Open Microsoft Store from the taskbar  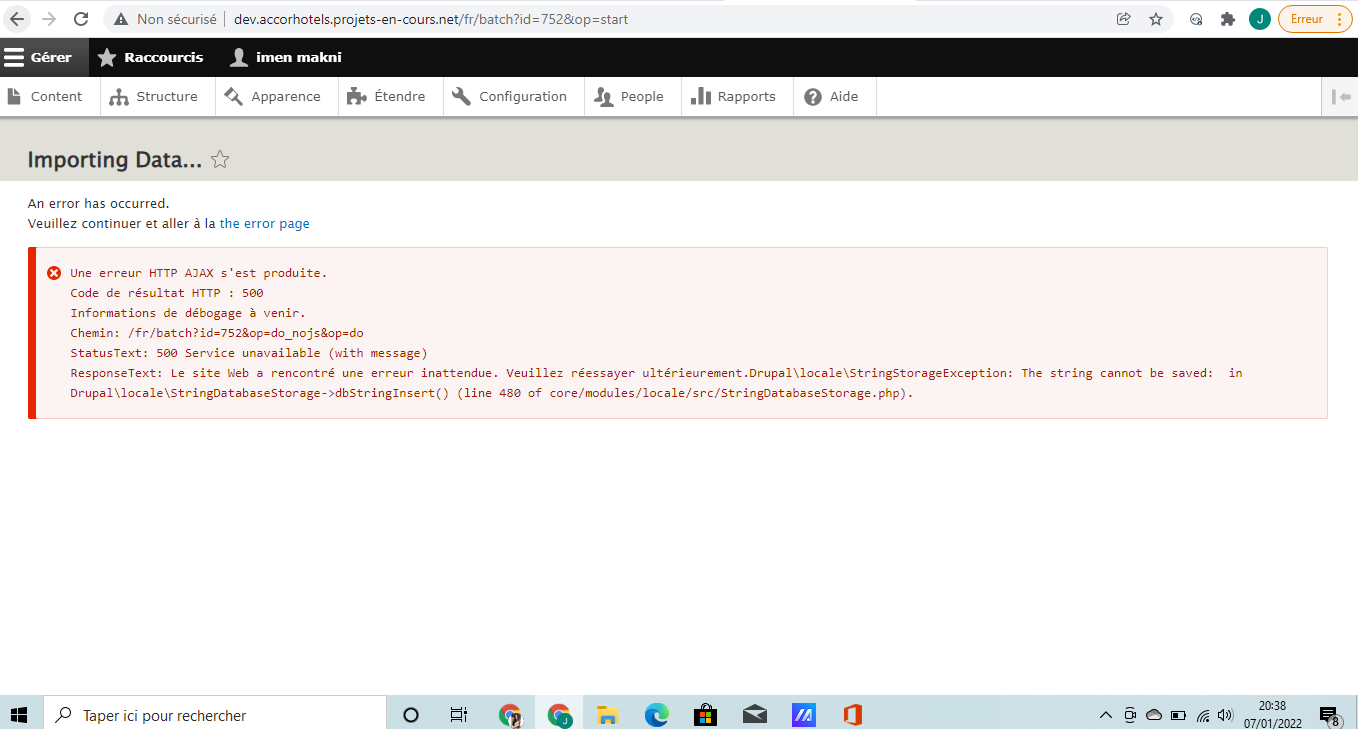[x=705, y=714]
